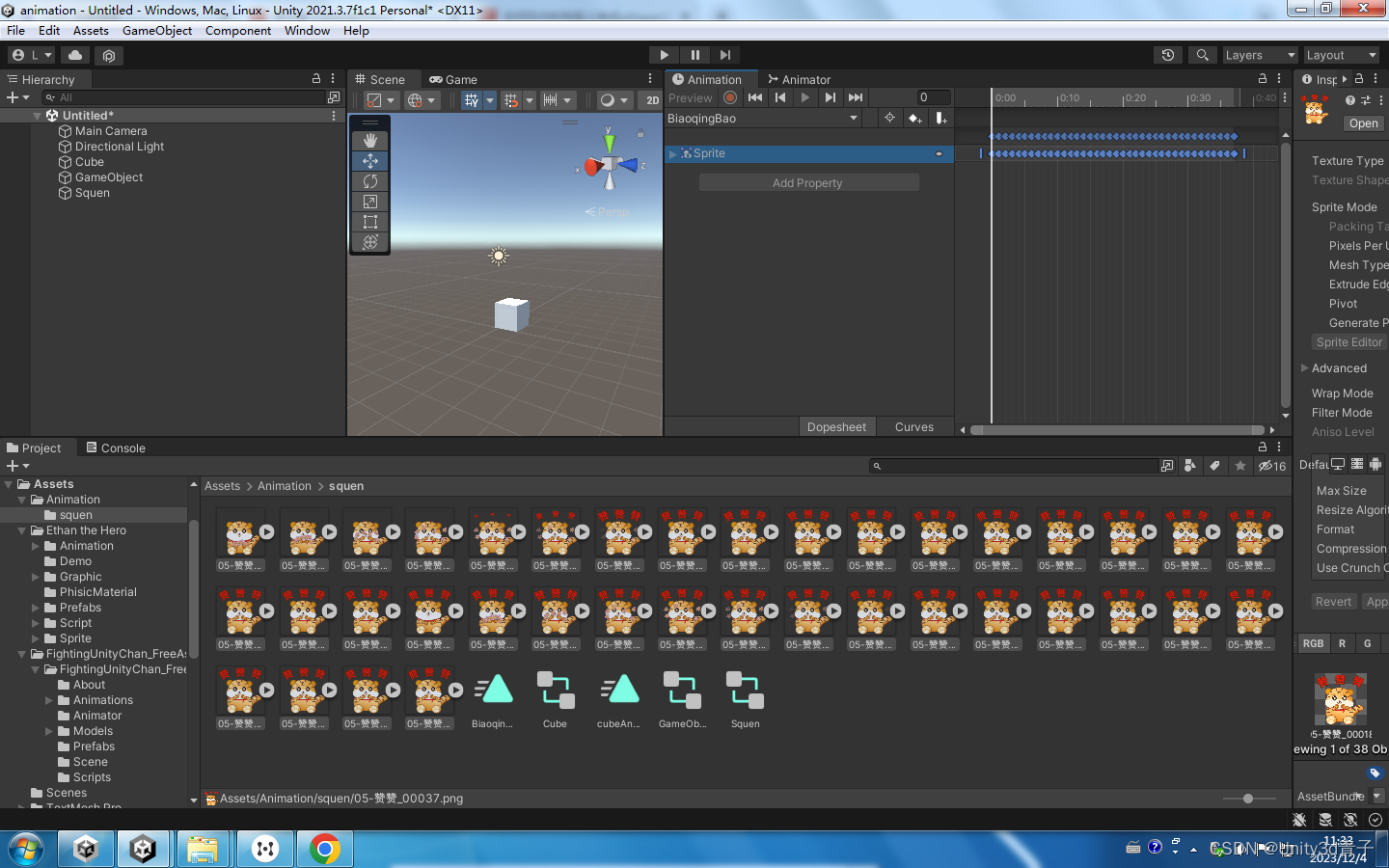This screenshot has width=1389, height=868.
Task: Collapse the Untitled scene in Hierarchy
Action: (38, 116)
